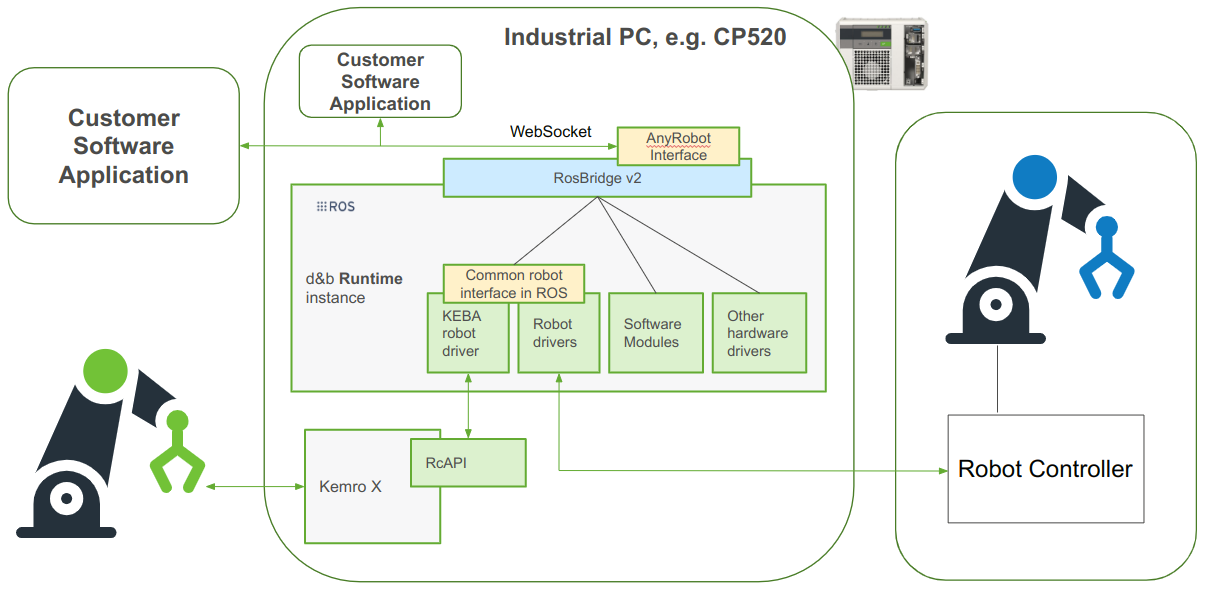
Task: Select the Customer Software Application box inside the Industrial PC
Action: point(381,81)
